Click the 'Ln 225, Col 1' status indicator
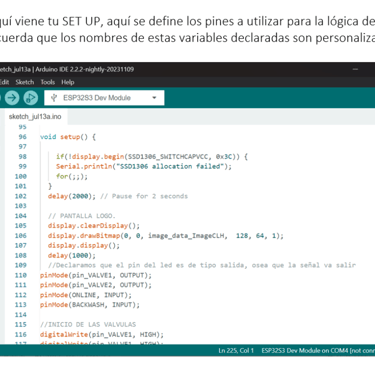 (x=236, y=350)
